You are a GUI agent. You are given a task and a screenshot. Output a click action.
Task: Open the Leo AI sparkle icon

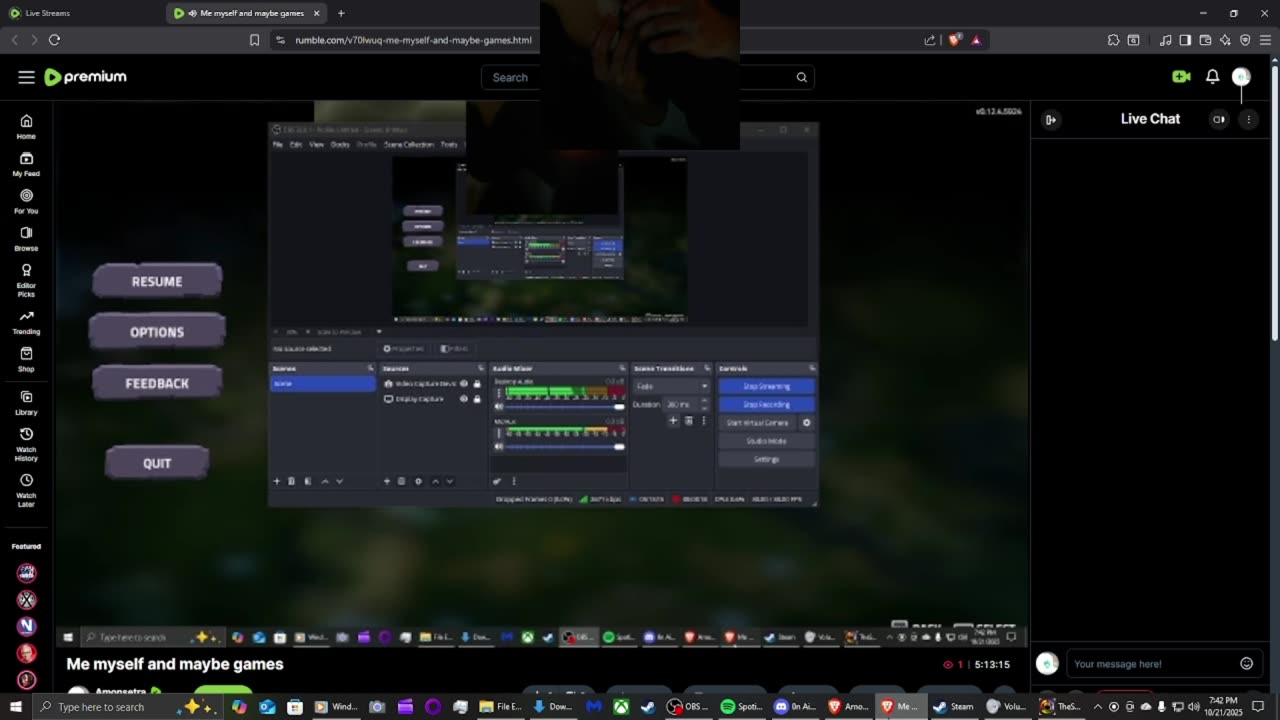[1225, 40]
